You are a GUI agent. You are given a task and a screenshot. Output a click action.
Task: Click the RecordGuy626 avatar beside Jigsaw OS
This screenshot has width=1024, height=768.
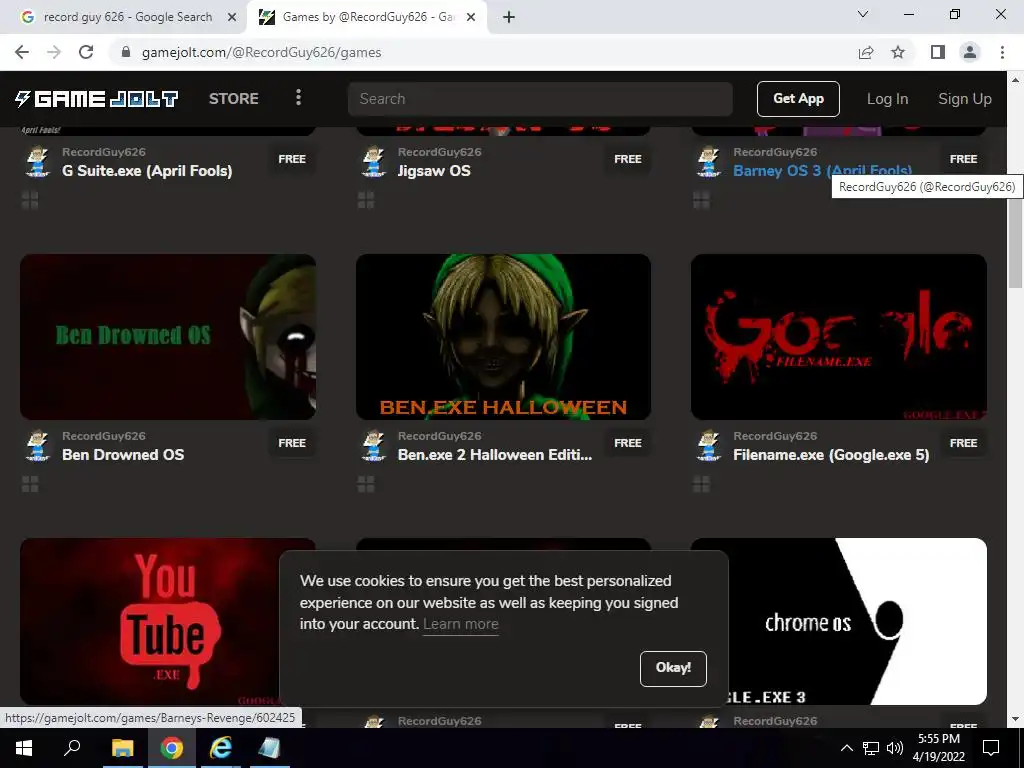point(374,162)
